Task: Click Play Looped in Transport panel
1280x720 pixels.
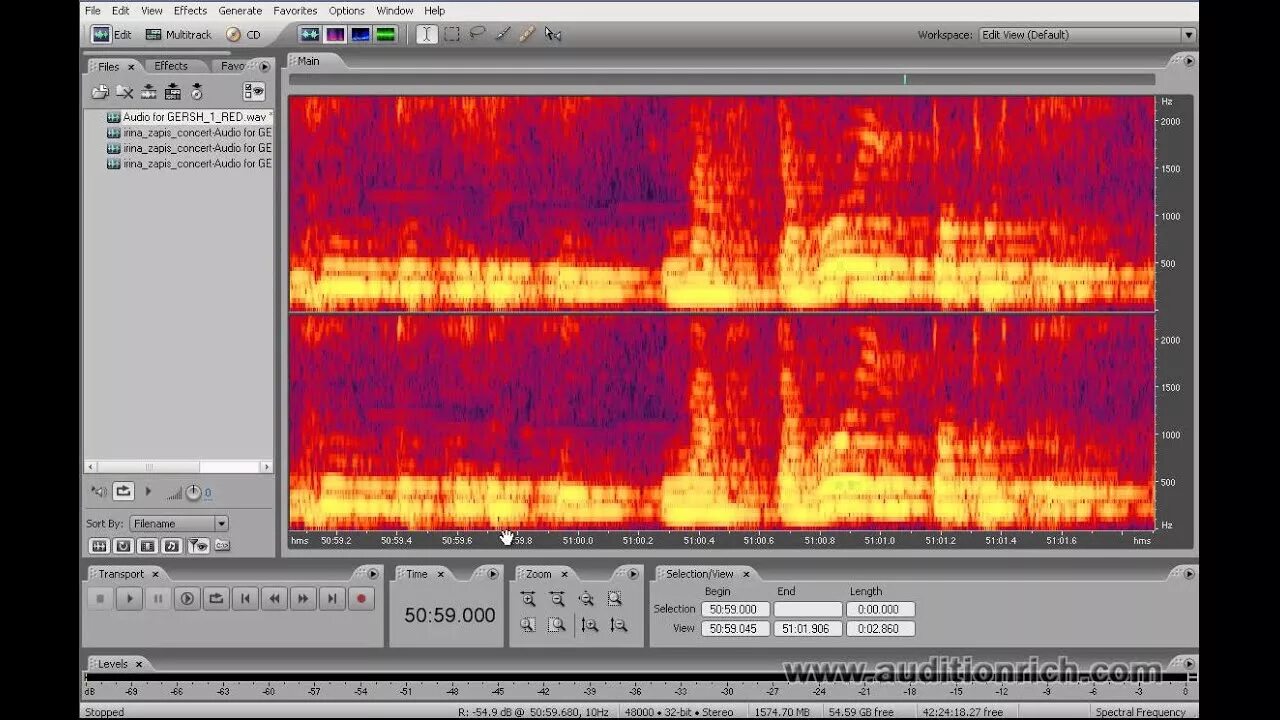Action: [x=216, y=599]
